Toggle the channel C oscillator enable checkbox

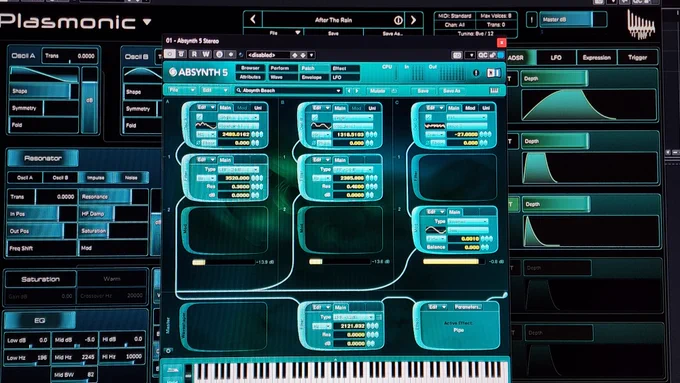[x=428, y=117]
